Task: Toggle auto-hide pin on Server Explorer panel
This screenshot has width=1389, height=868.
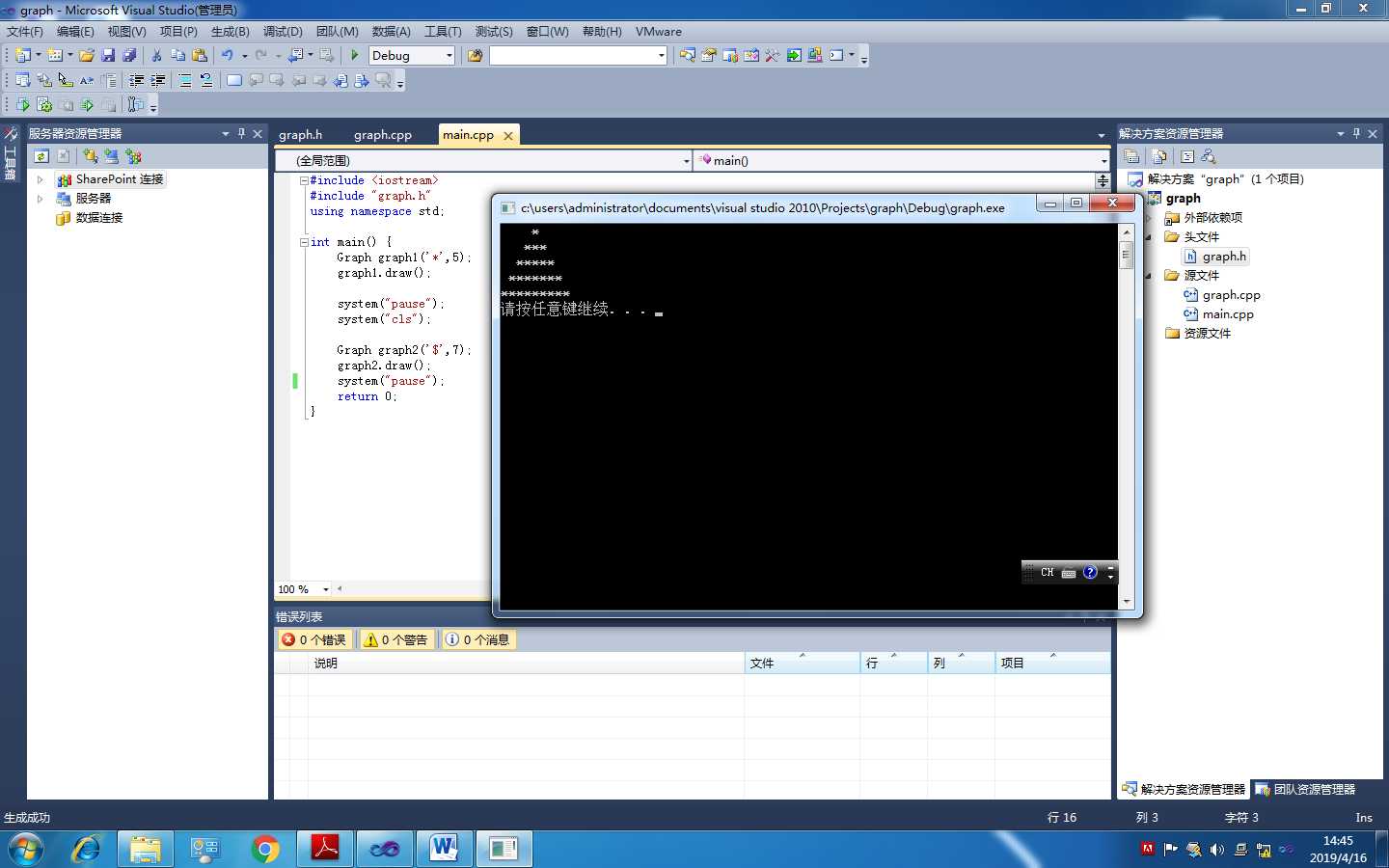Action: point(241,133)
